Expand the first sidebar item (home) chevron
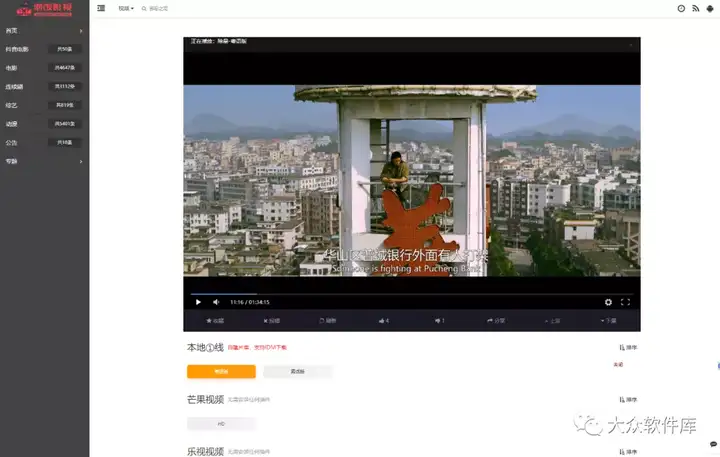Screen dimensions: 720x457 click(81, 31)
